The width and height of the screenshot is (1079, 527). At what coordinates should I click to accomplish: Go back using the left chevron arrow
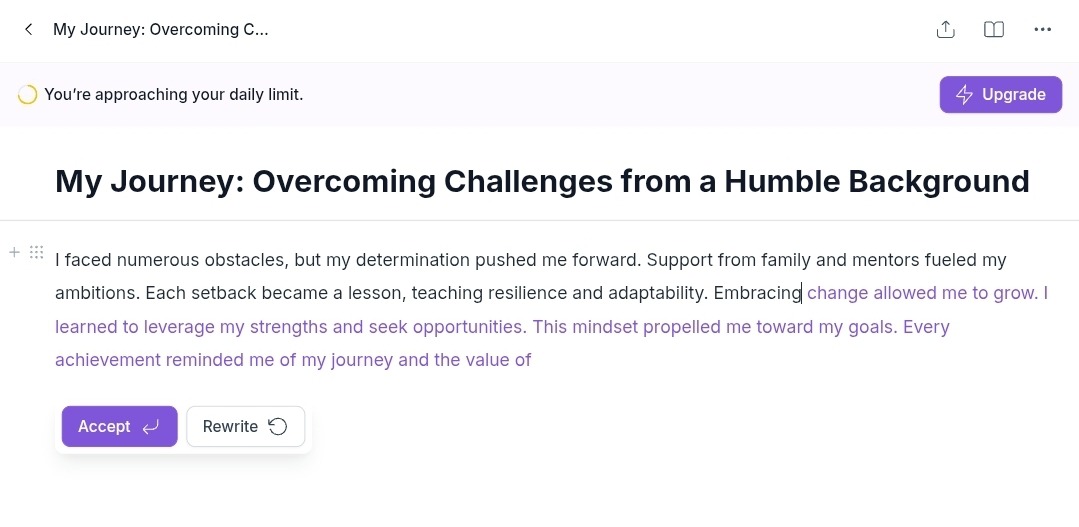[28, 30]
